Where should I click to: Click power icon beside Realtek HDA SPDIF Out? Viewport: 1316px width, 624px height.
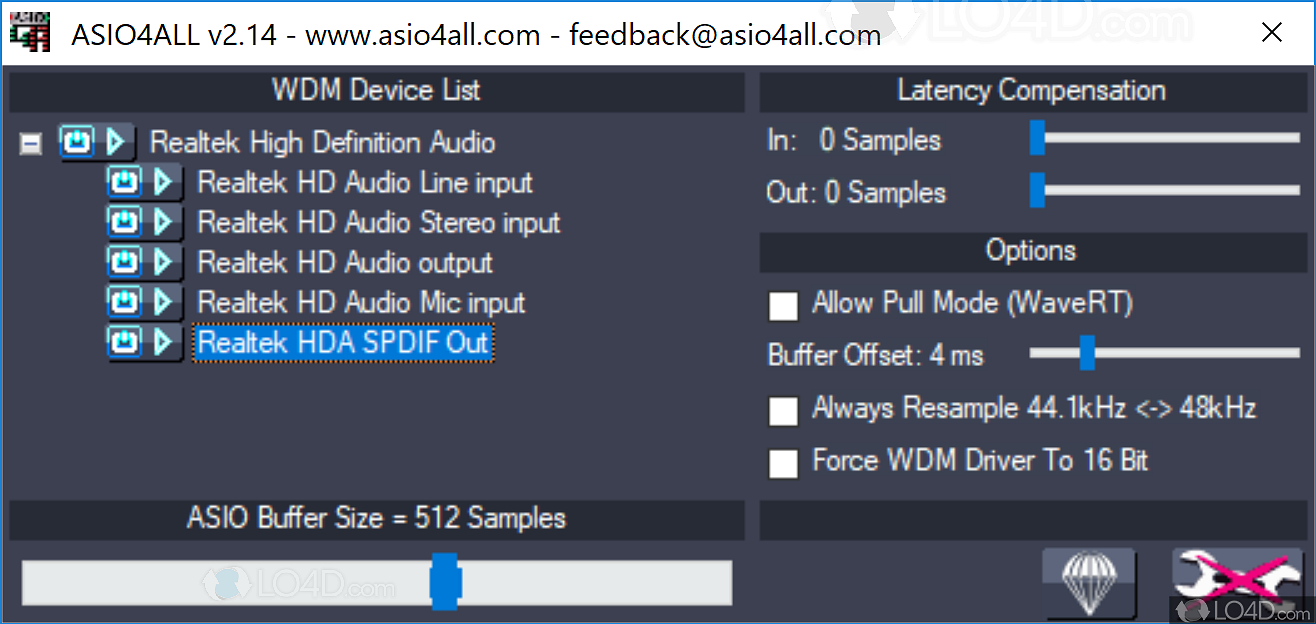[x=124, y=342]
